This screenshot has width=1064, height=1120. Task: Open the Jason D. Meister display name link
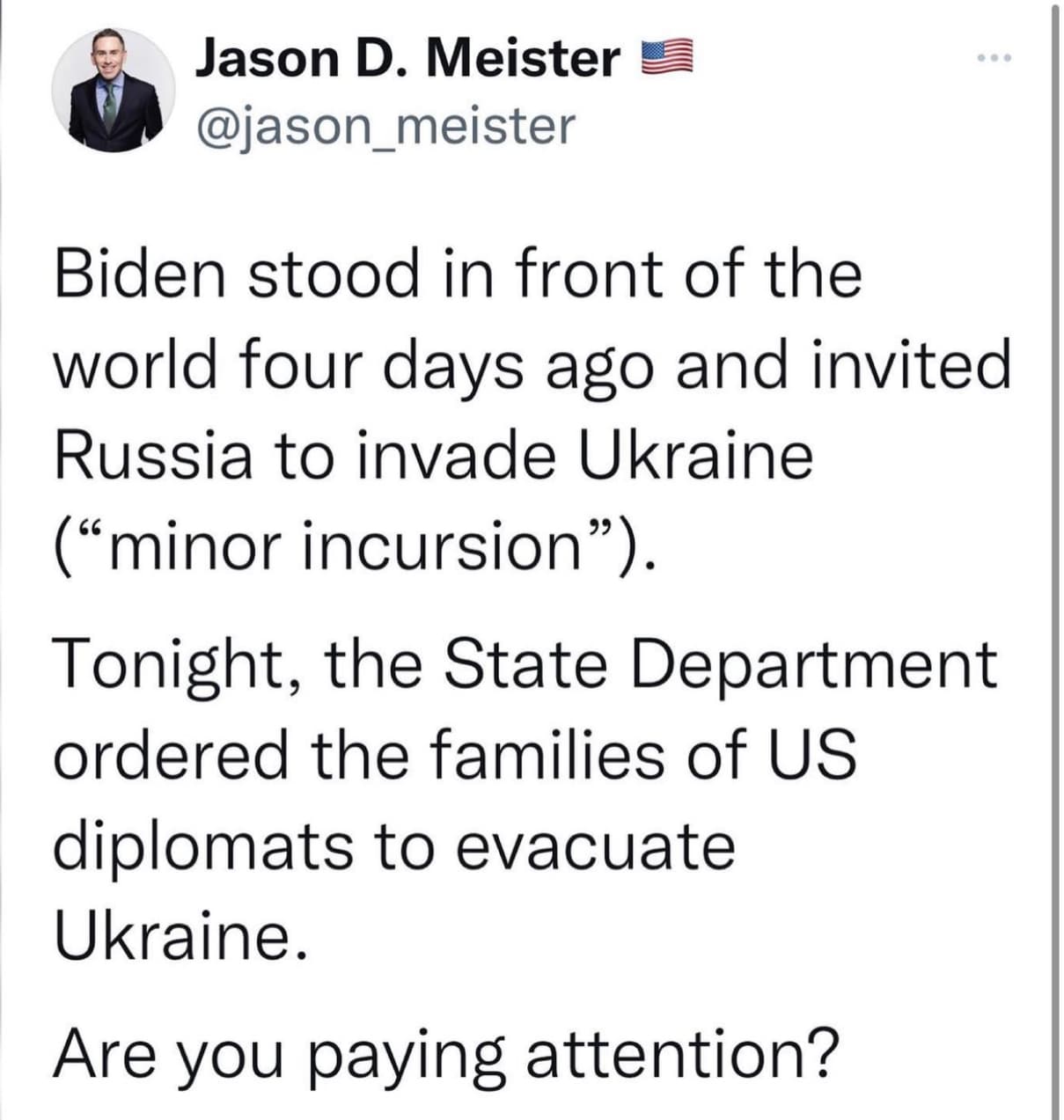(407, 59)
